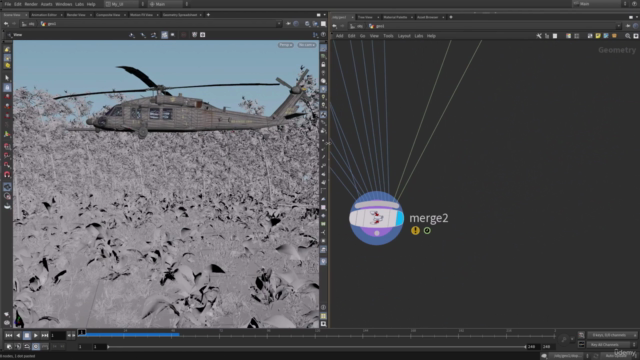The height and width of the screenshot is (360, 640).
Task: Open the Render menu in the main menu bar
Action: tap(31, 4)
